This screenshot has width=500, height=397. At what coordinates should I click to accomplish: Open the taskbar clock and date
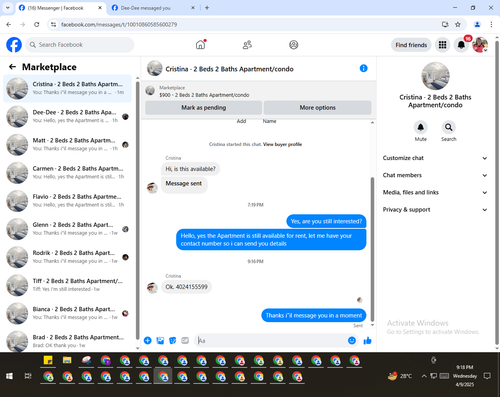(465, 376)
